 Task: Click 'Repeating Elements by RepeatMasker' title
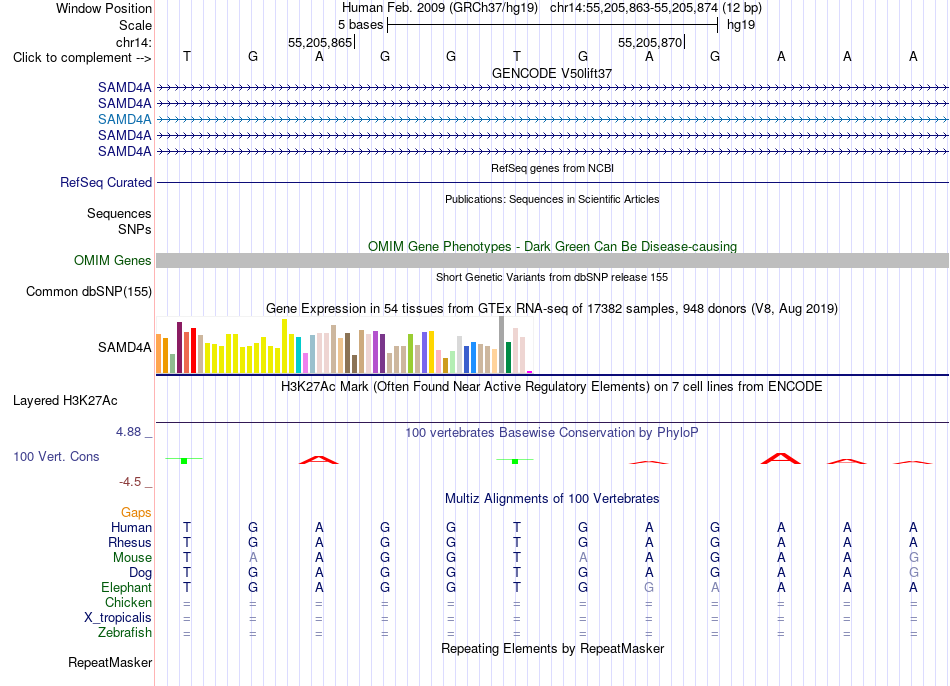553,648
